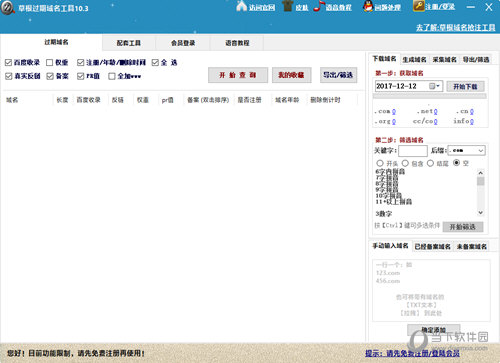Click the house icon for 访问官网
500x363 pixels.
tap(241, 6)
